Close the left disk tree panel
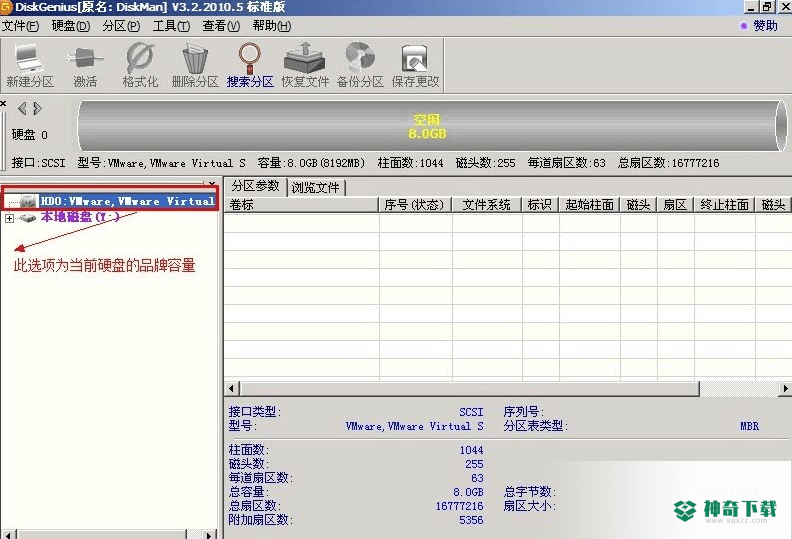 (x=212, y=182)
